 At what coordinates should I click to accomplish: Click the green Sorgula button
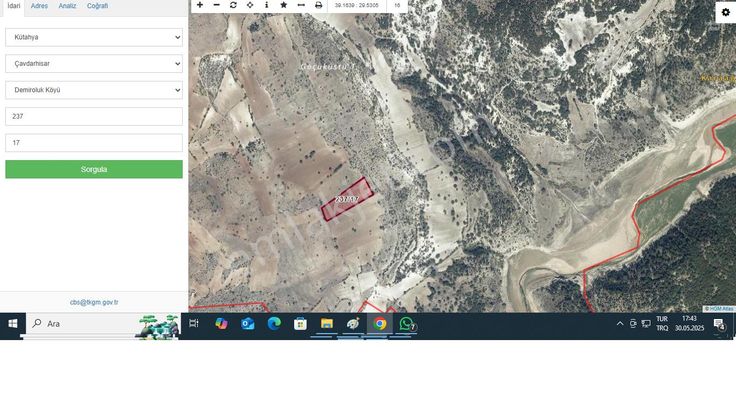(94, 169)
